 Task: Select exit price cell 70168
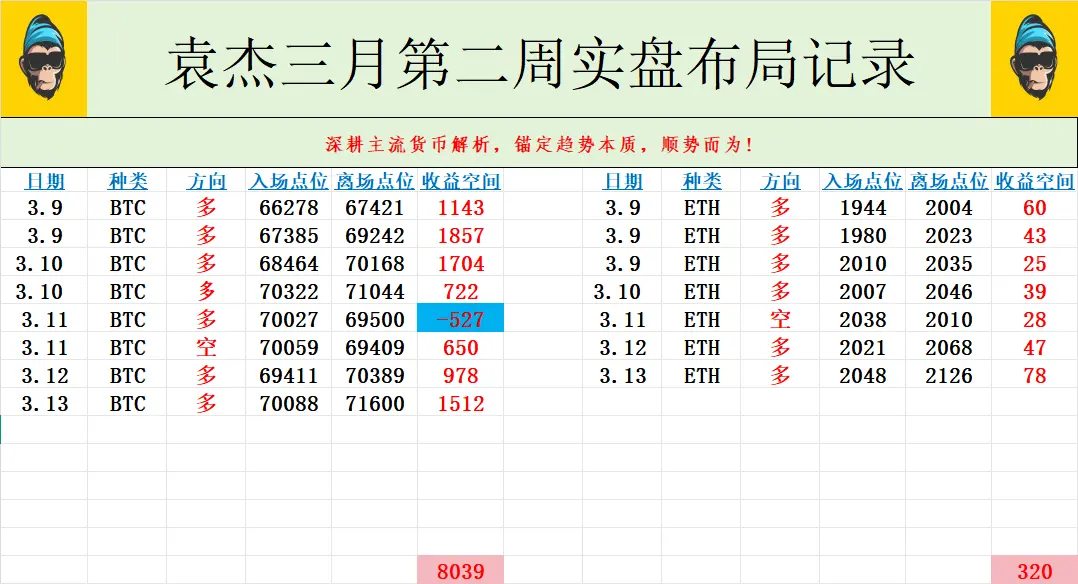(375, 263)
